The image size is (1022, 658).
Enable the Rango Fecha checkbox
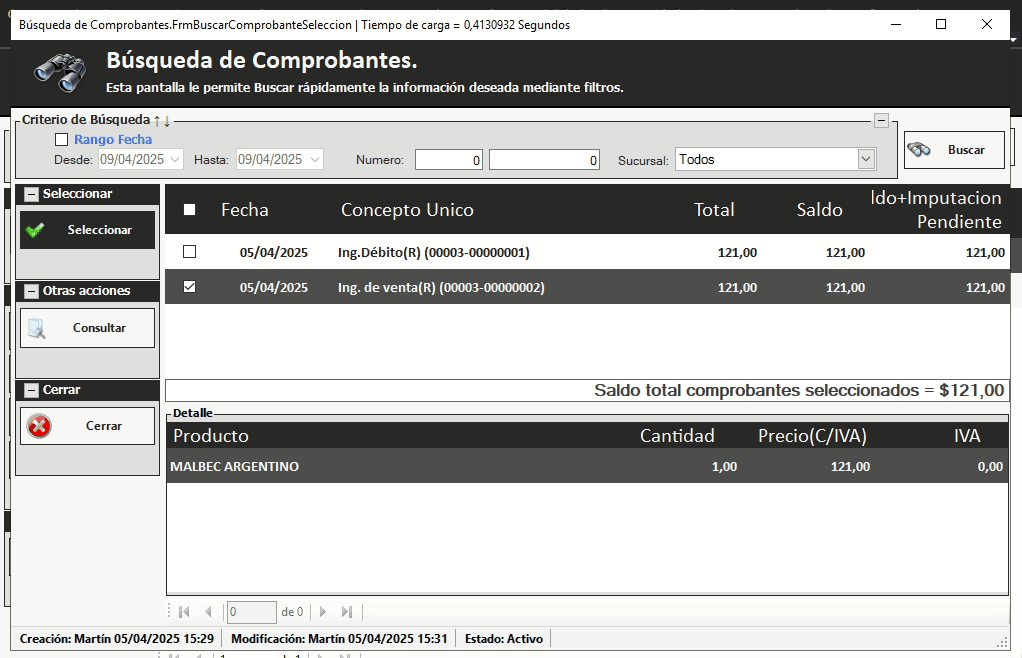[62, 140]
